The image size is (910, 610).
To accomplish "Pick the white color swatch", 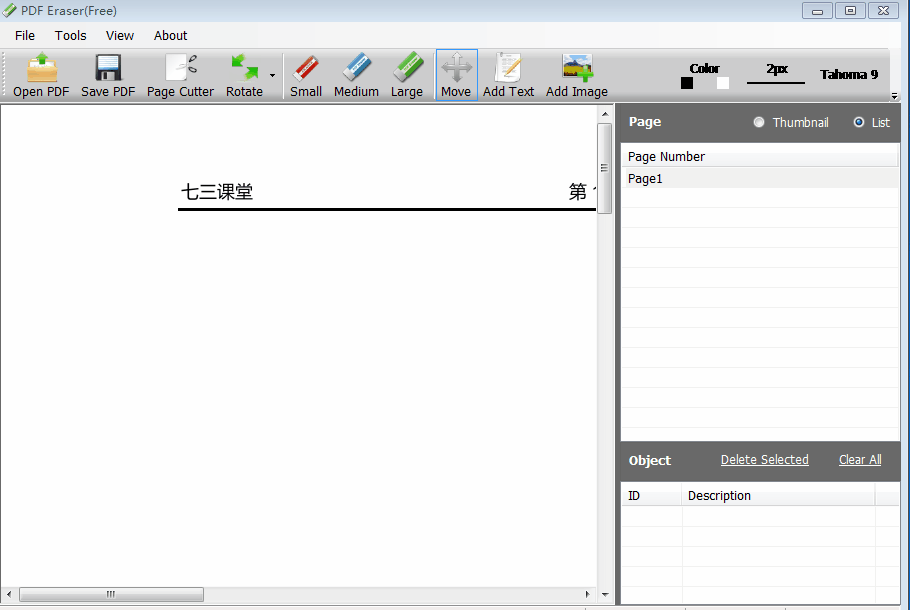I will coord(723,84).
